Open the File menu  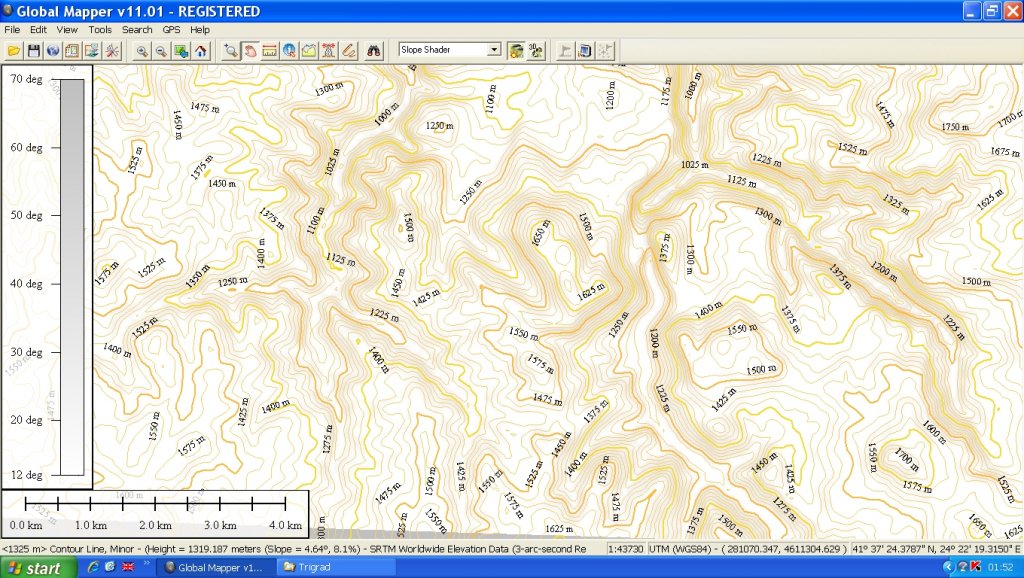pos(12,30)
